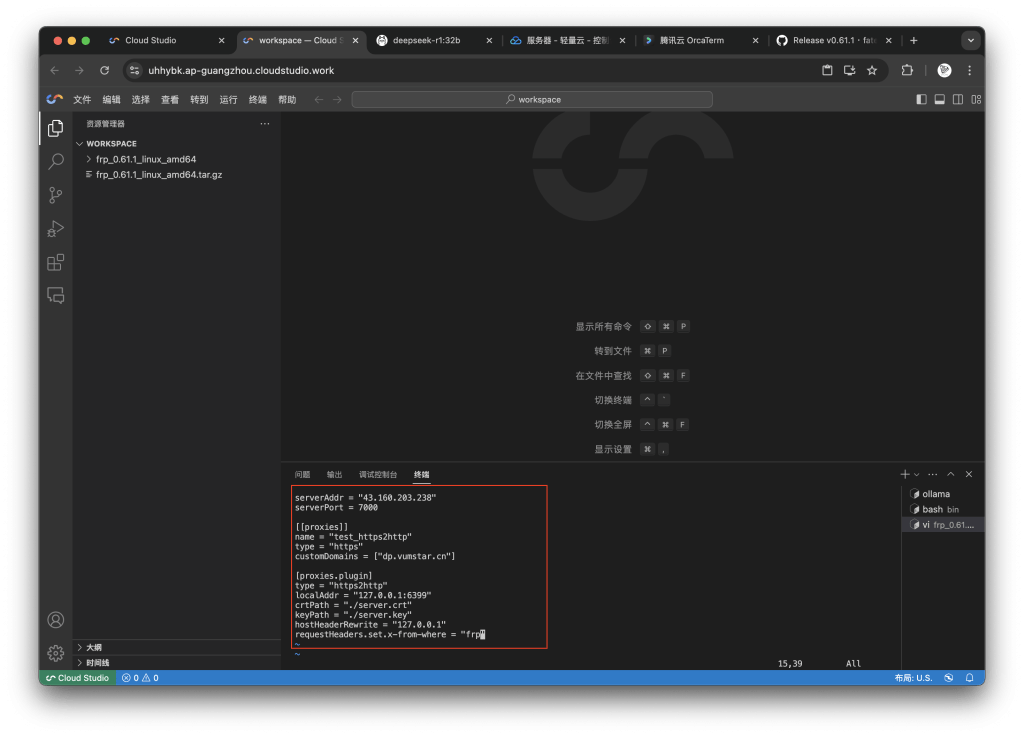Switch to the 输出 panel tab
1024x737 pixels.
click(x=334, y=475)
